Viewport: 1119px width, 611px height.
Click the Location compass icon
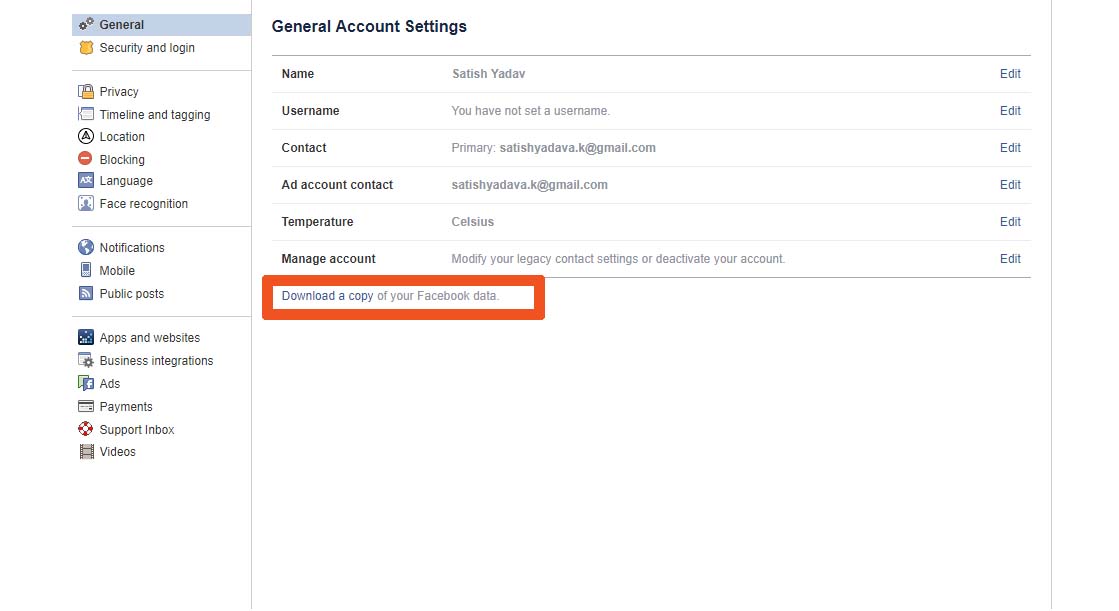click(86, 137)
